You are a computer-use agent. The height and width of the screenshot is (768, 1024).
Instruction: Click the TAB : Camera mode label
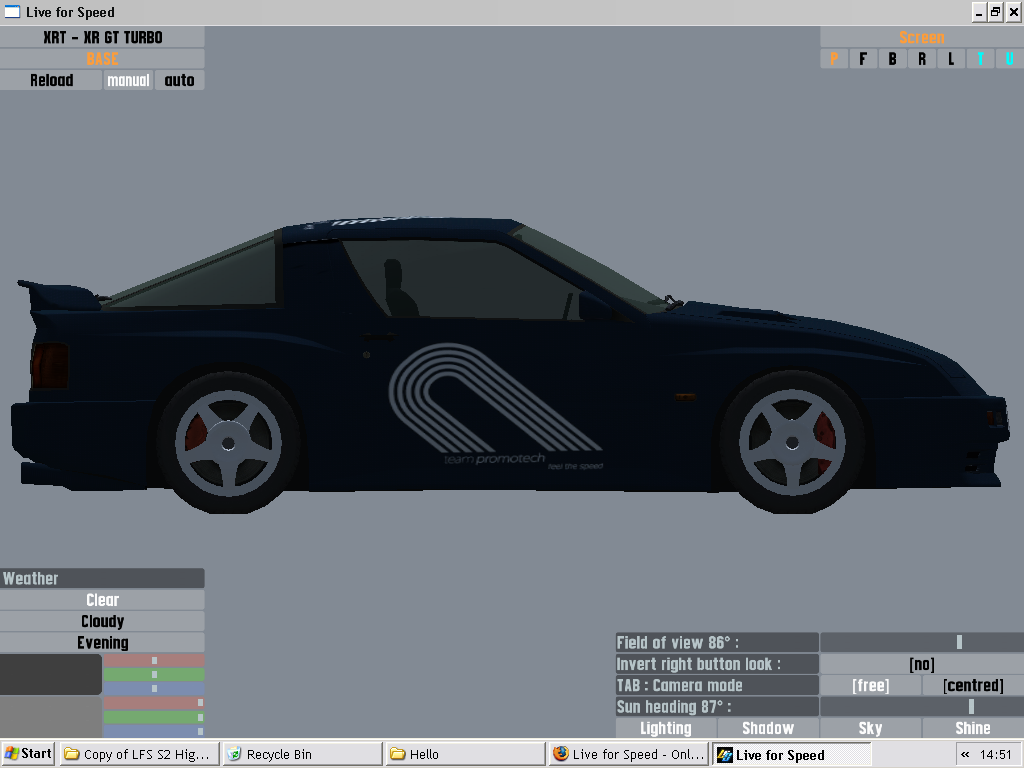pos(717,686)
